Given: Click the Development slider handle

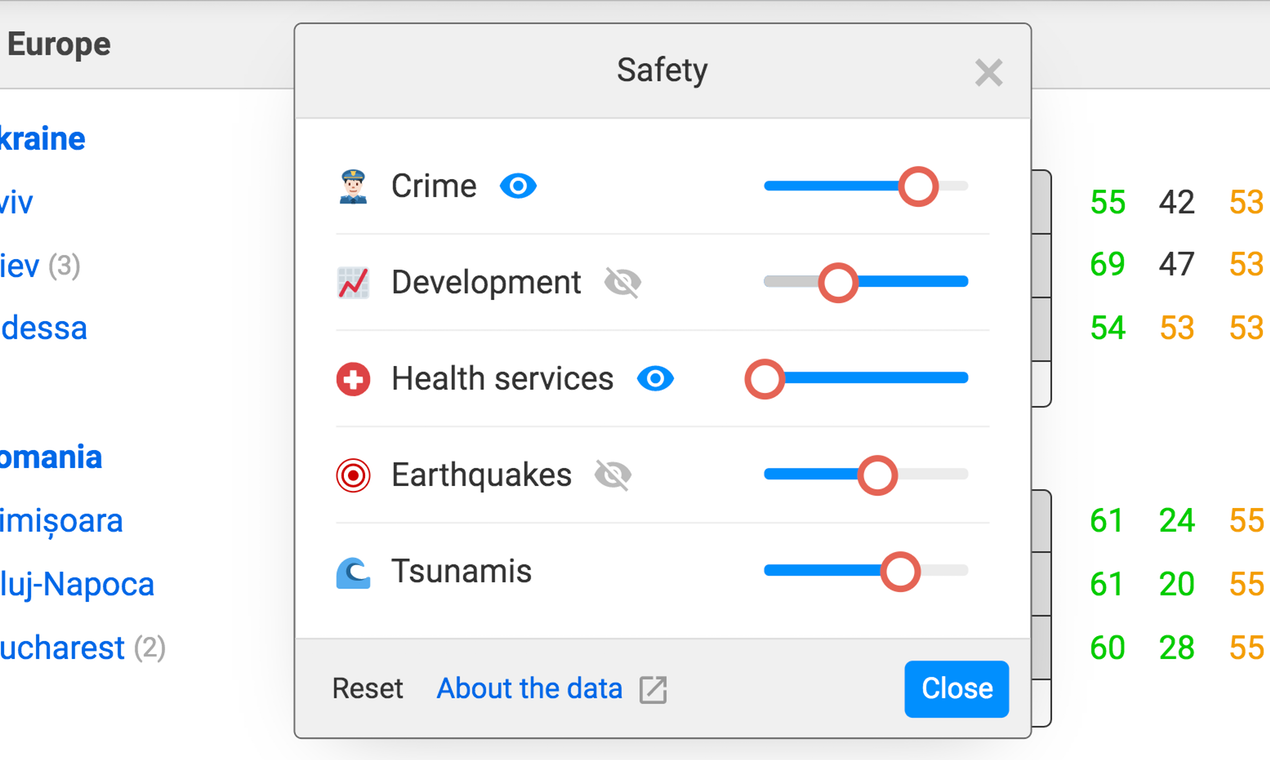Looking at the screenshot, I should point(838,283).
